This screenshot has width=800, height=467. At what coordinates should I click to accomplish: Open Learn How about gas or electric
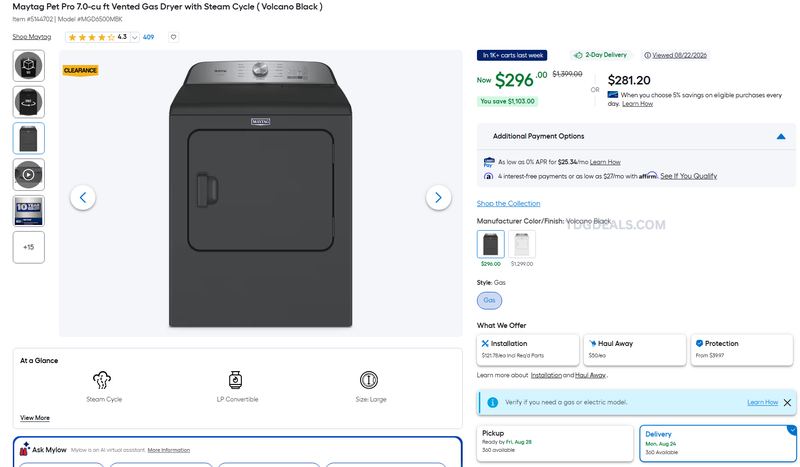coord(763,402)
